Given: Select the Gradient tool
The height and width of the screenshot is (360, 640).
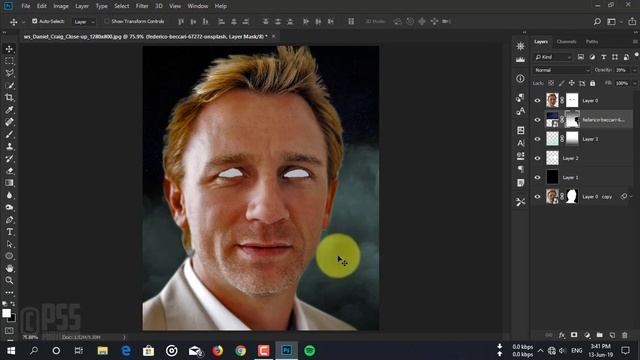Looking at the screenshot, I should (9, 183).
